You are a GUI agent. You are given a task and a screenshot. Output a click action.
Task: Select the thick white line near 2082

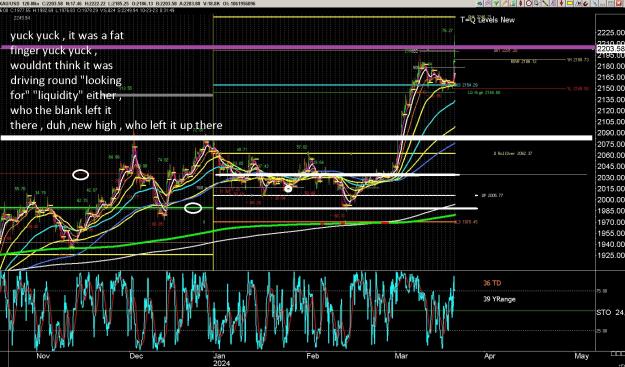297,138
